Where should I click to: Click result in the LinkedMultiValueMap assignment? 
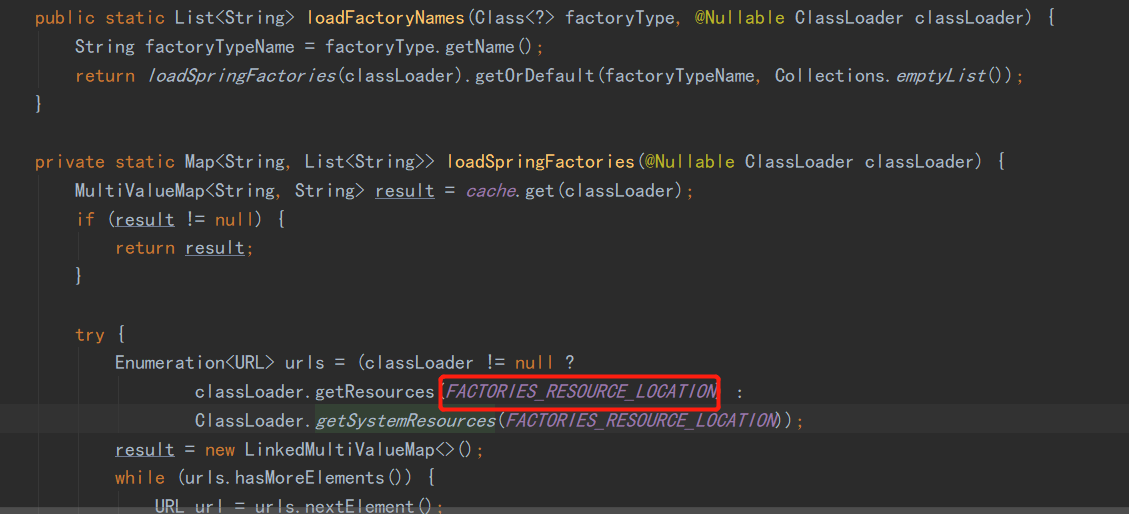[145, 450]
